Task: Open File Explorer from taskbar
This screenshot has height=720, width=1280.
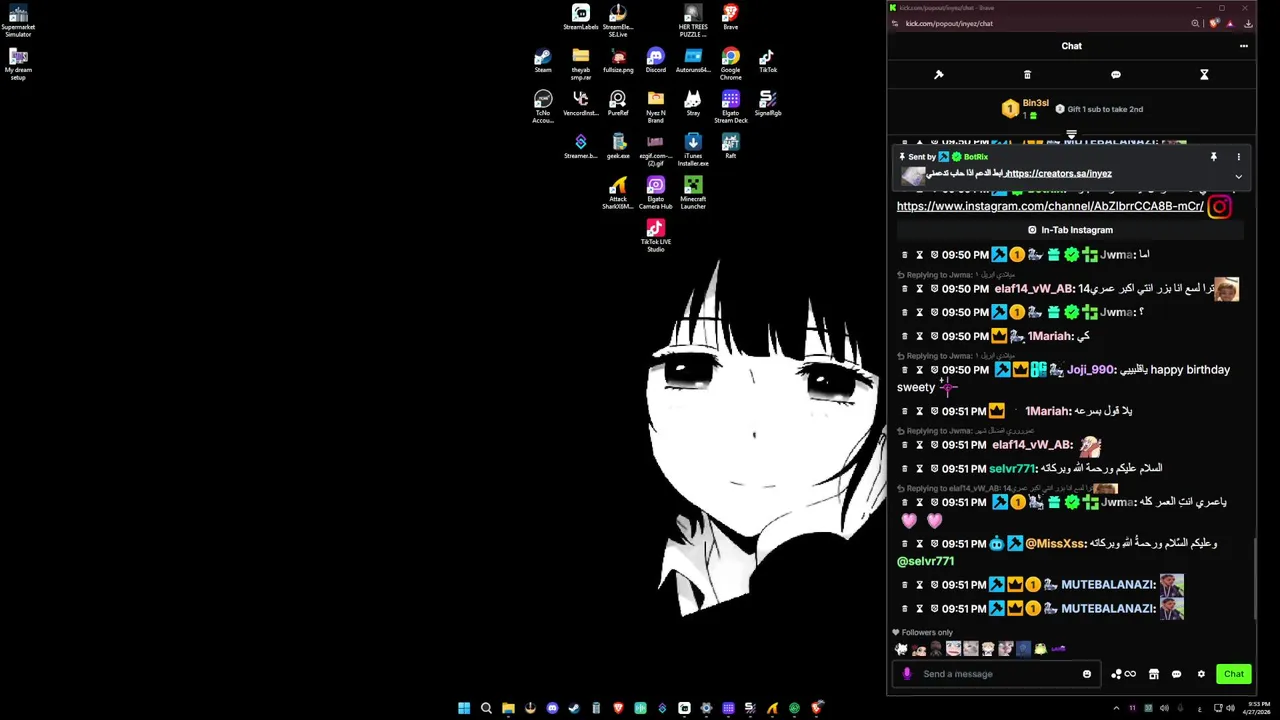Action: [x=508, y=708]
